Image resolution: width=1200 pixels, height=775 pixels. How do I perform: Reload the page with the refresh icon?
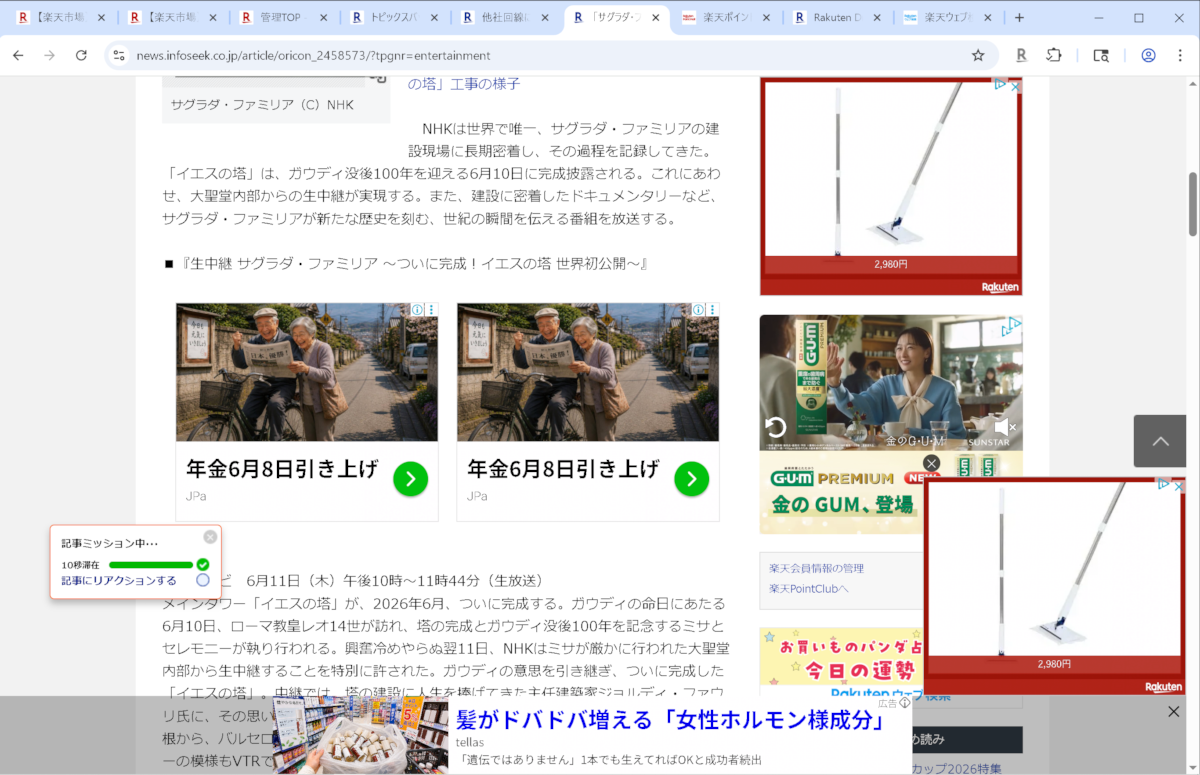click(82, 55)
